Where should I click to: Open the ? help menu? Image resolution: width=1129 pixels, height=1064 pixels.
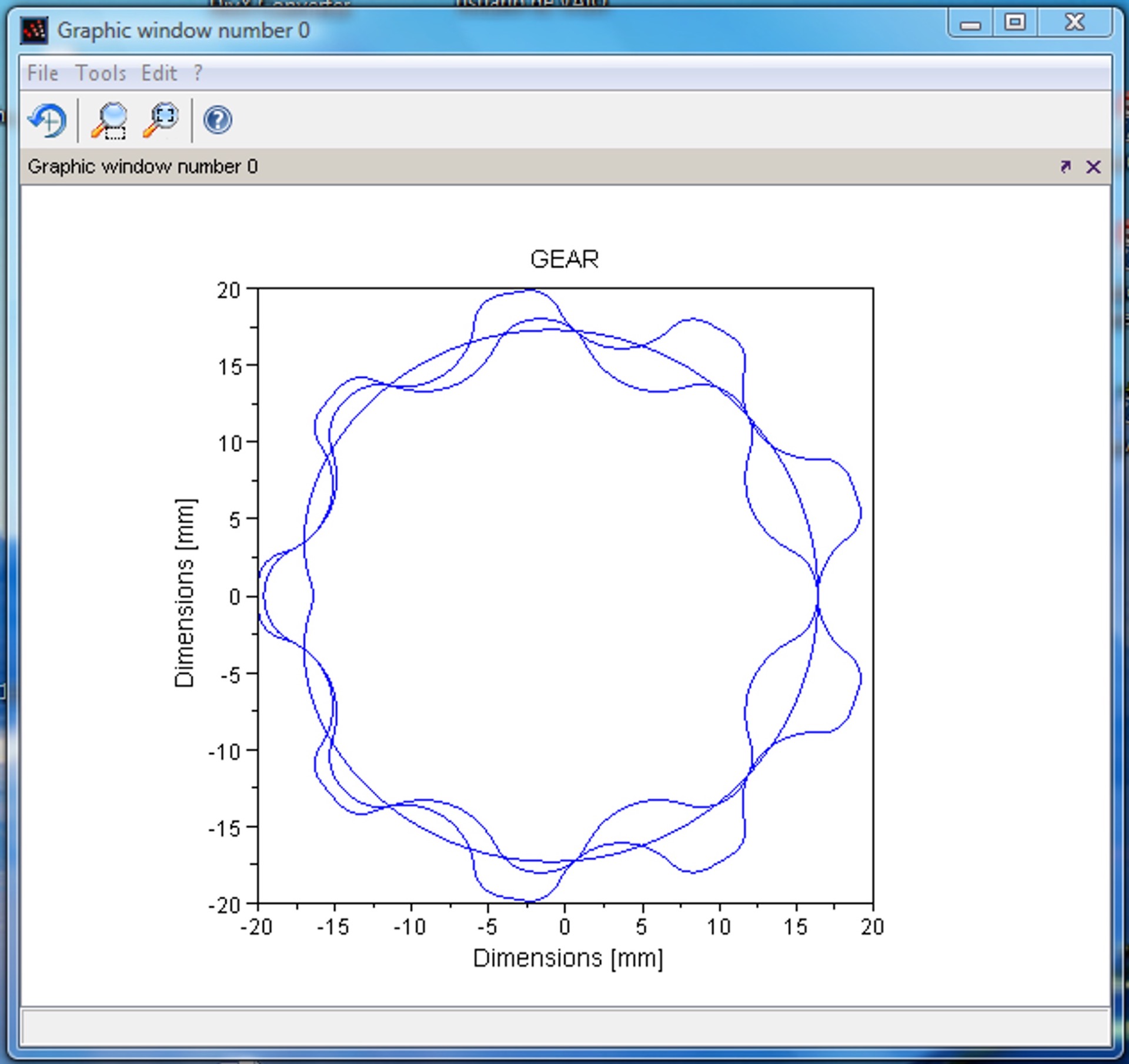point(198,73)
